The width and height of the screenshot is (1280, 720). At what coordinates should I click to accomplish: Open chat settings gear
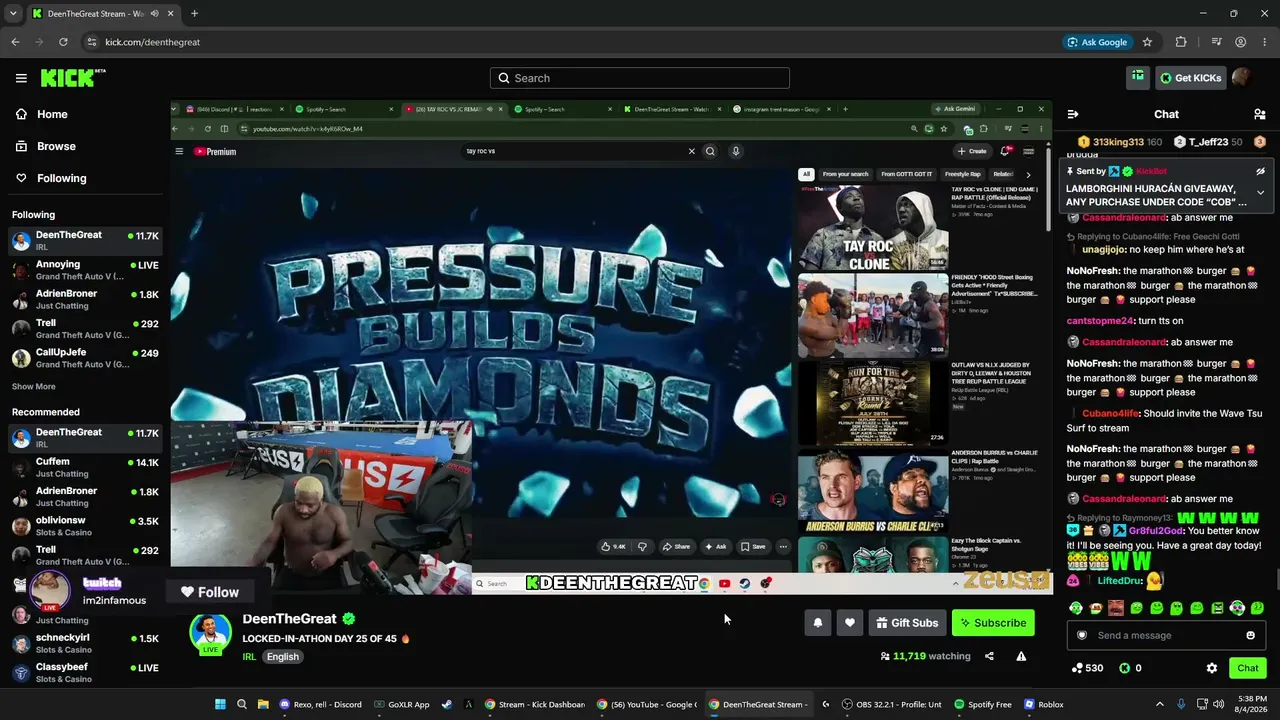click(x=1212, y=668)
